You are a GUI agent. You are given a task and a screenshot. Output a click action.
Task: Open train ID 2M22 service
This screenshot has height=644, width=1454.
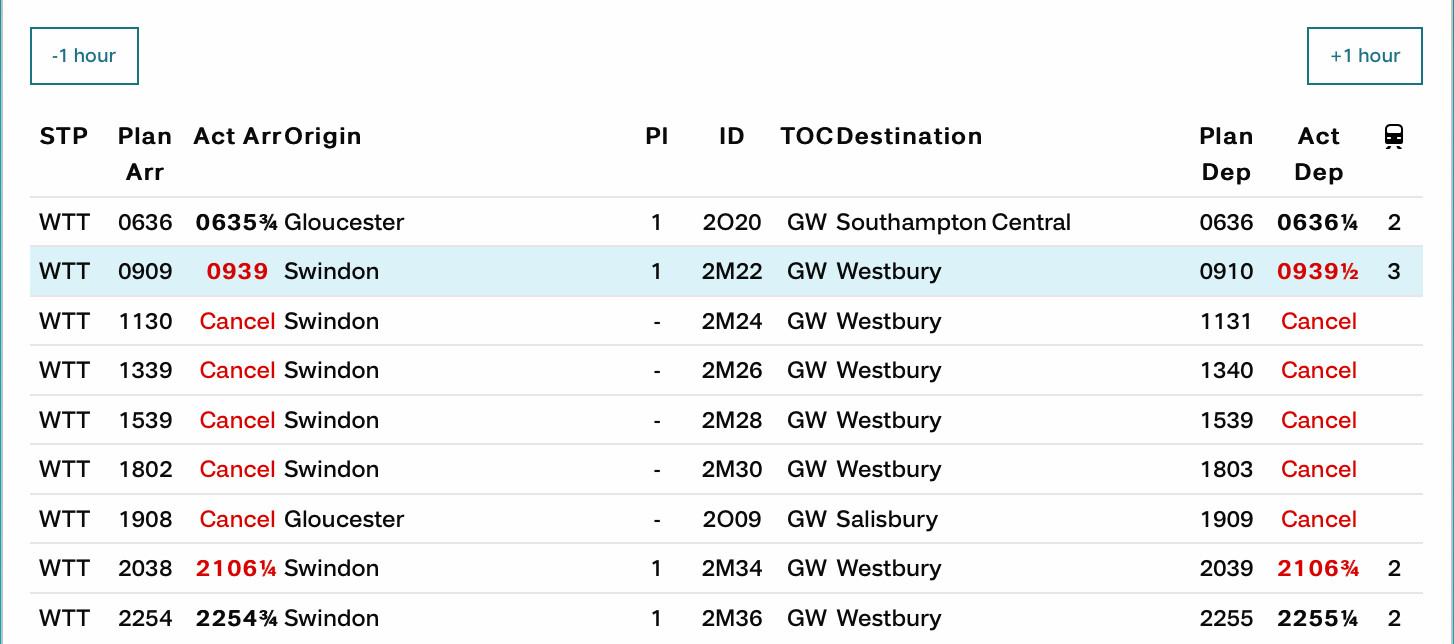[732, 271]
